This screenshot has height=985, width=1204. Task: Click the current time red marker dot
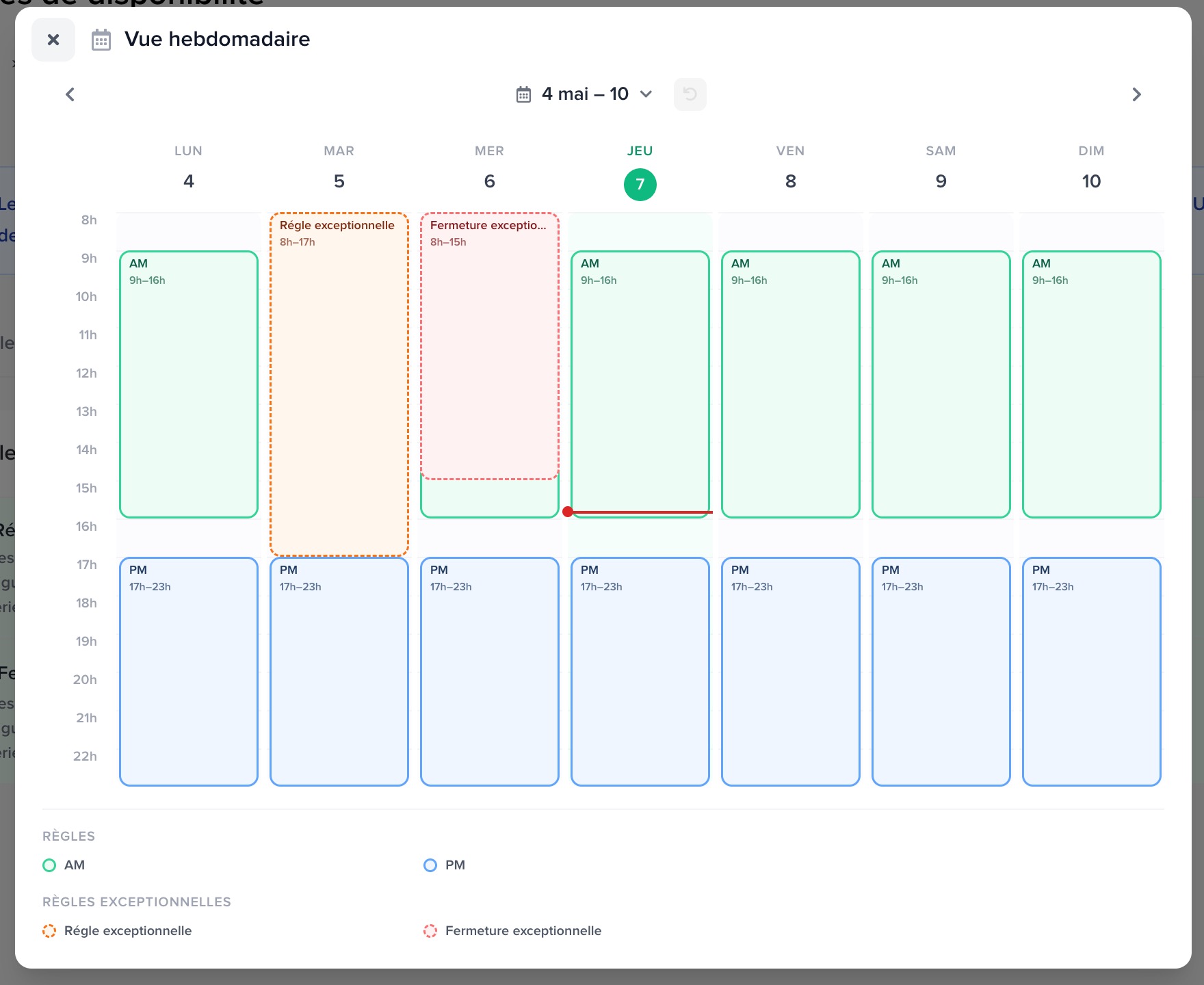tap(568, 512)
